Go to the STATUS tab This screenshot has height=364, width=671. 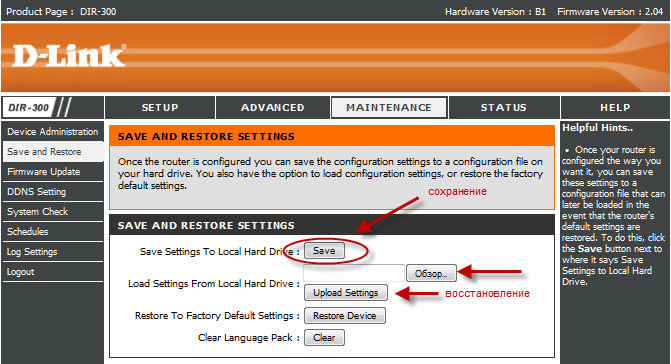point(504,107)
